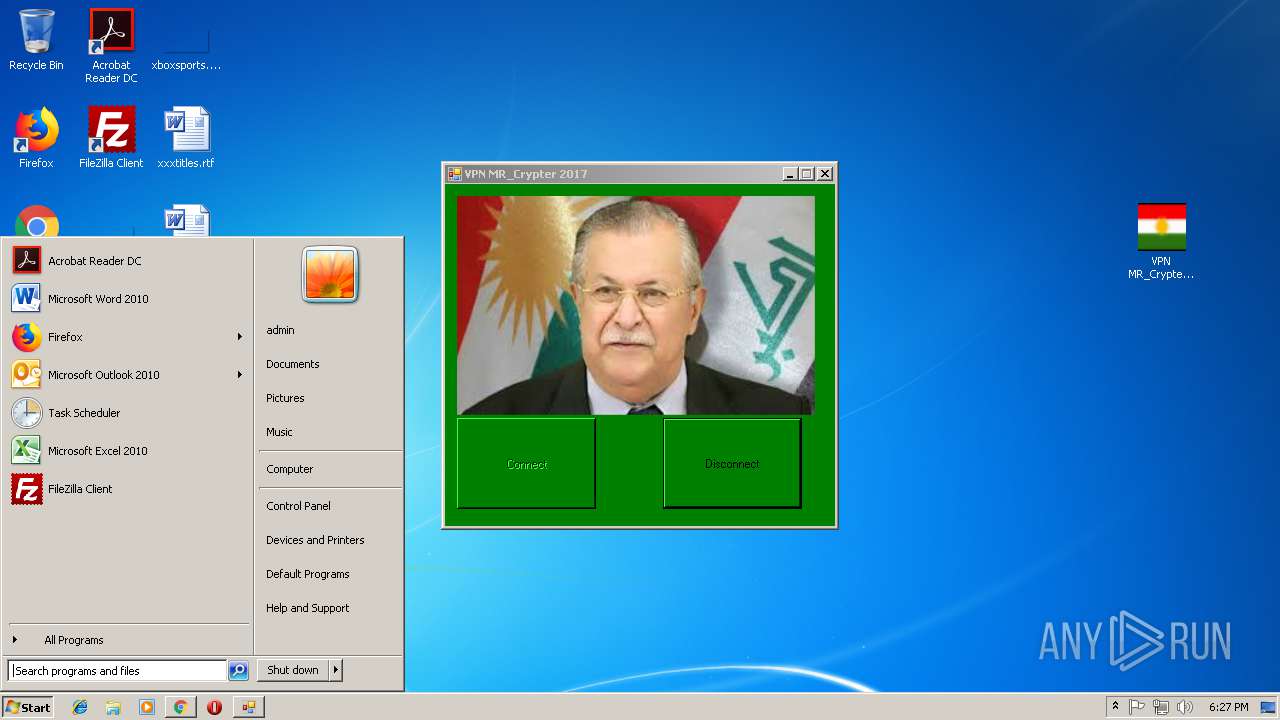The image size is (1280, 720).
Task: Click the search magnifier button in Start menu
Action: [238, 671]
